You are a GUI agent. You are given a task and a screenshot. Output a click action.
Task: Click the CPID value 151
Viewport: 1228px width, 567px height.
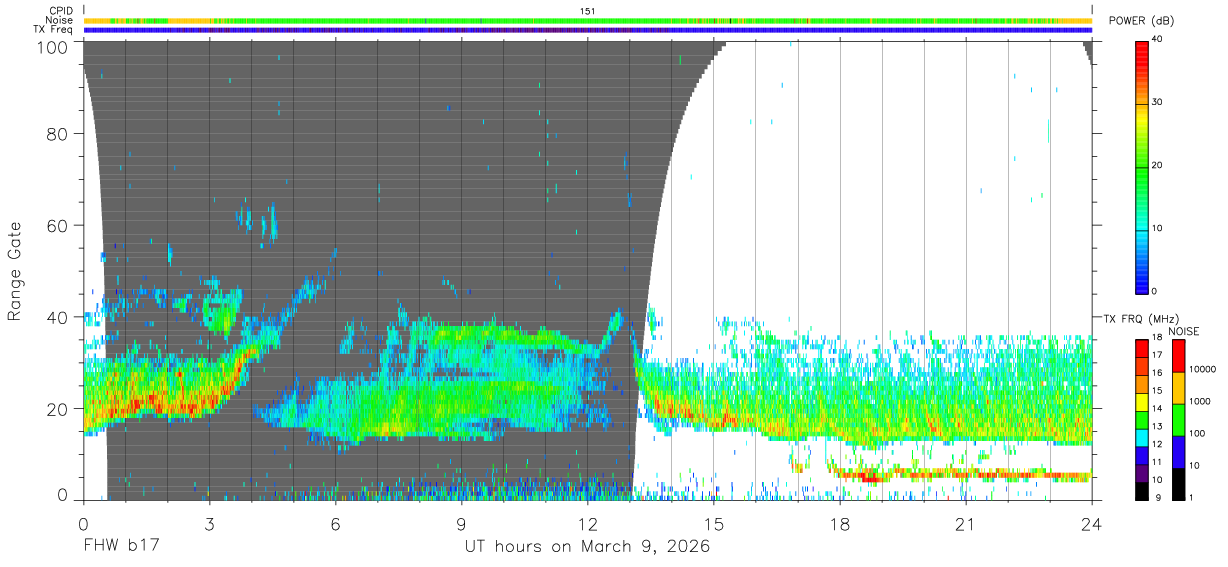588,11
